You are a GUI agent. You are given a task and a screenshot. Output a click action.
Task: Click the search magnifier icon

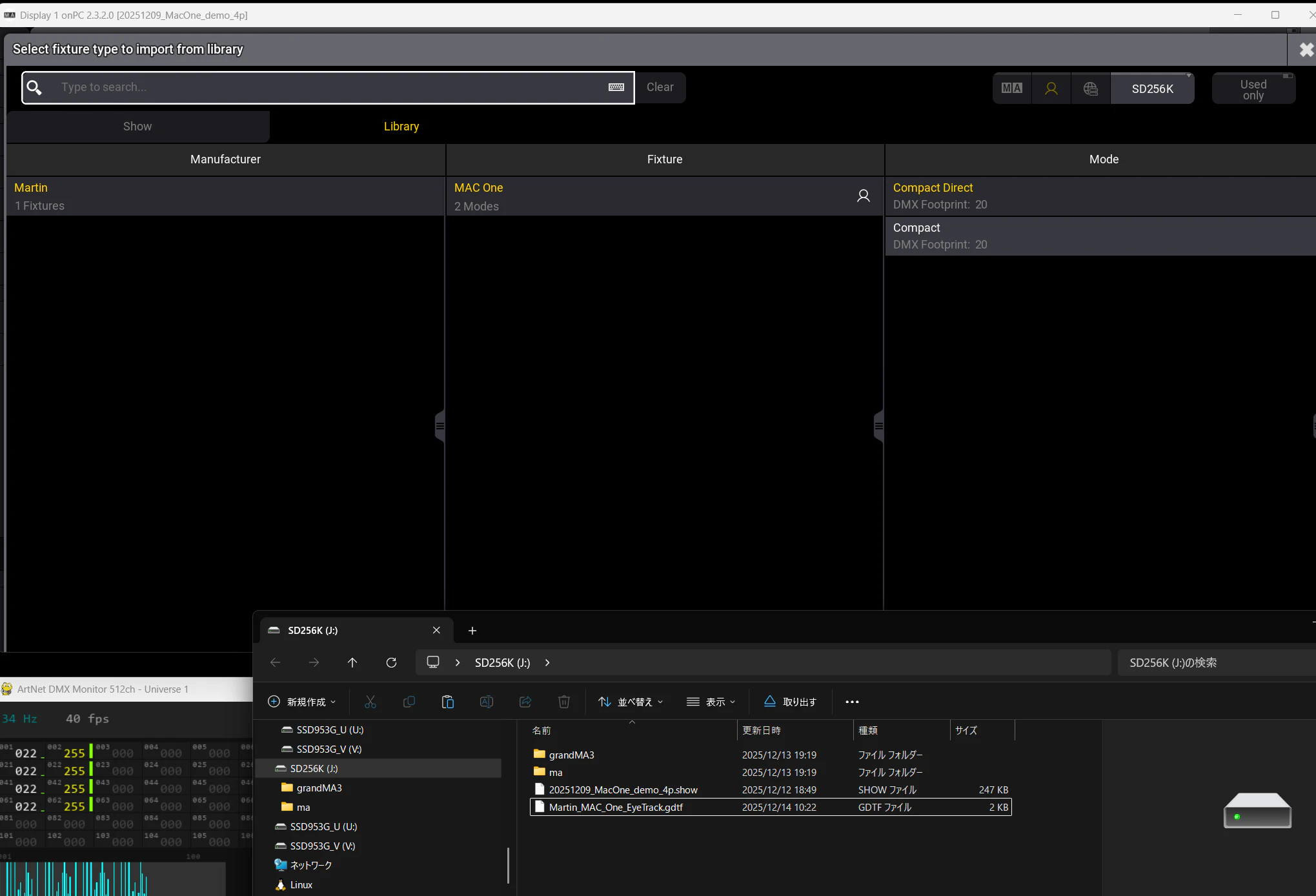(35, 87)
